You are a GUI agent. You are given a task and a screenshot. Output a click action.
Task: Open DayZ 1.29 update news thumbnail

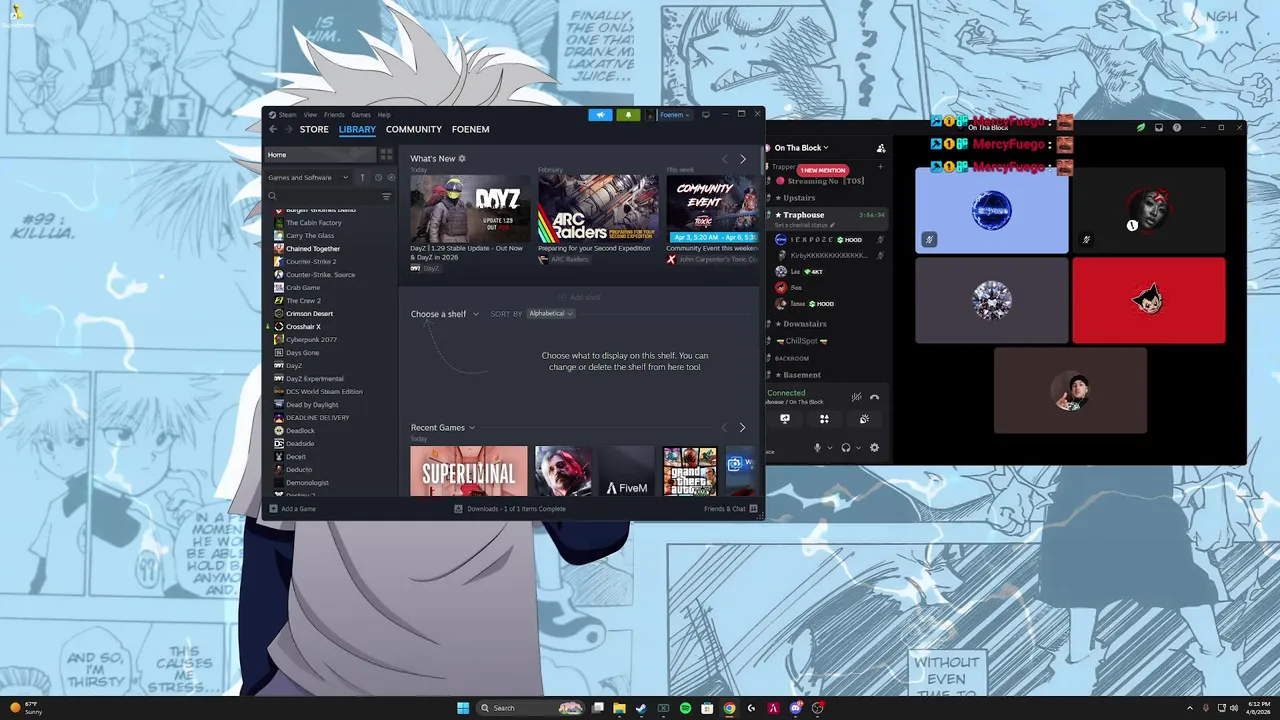tap(469, 209)
